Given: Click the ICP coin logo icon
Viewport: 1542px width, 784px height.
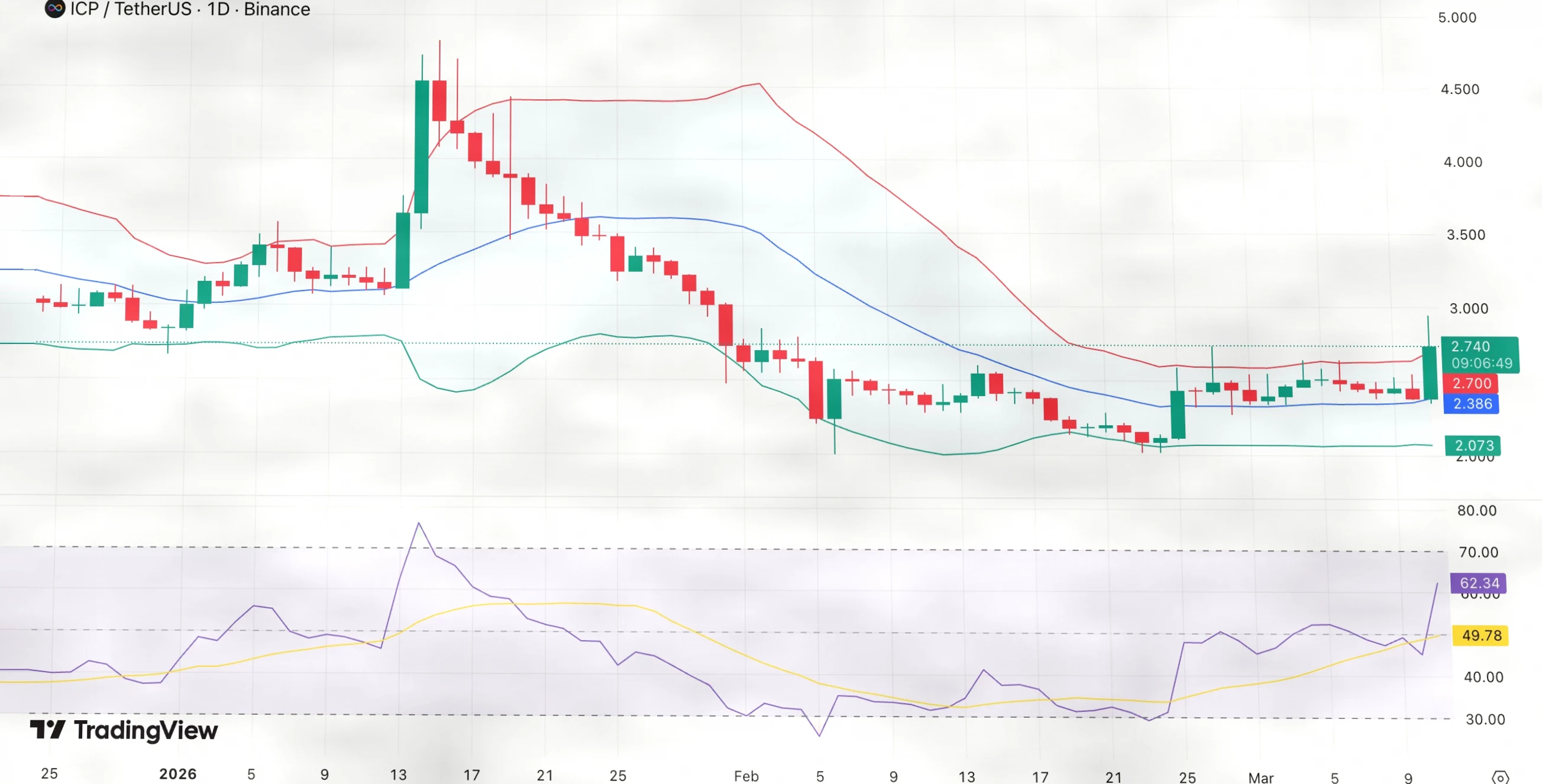Looking at the screenshot, I should [x=55, y=8].
